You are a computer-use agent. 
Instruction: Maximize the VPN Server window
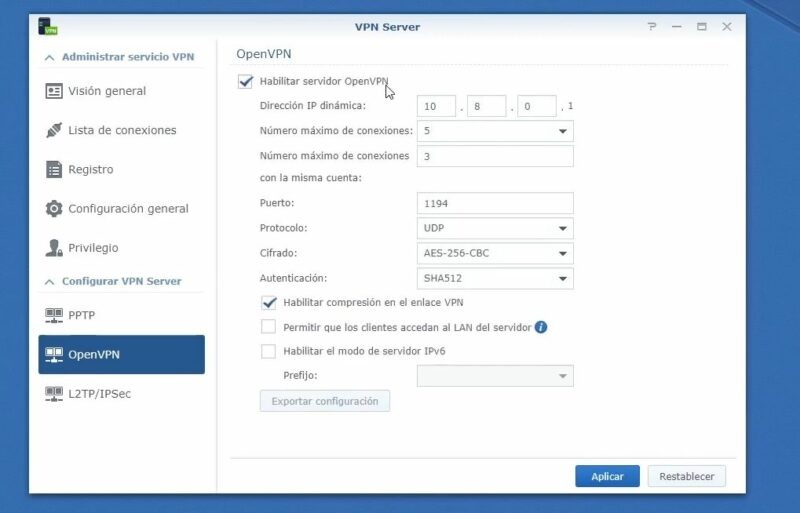point(702,27)
